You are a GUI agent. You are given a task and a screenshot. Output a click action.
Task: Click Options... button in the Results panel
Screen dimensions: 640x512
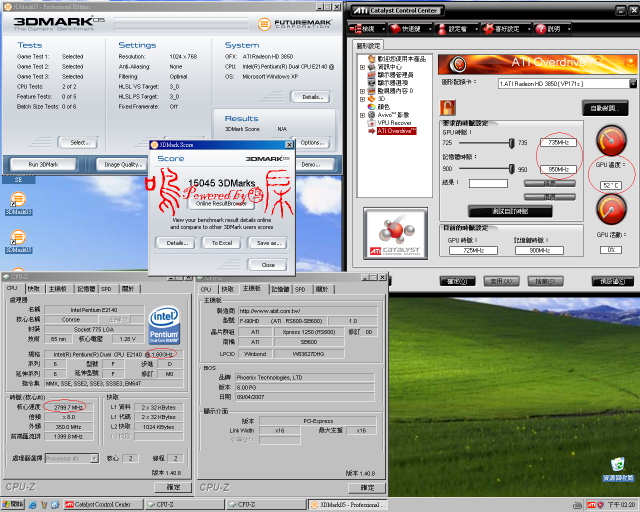pos(313,142)
